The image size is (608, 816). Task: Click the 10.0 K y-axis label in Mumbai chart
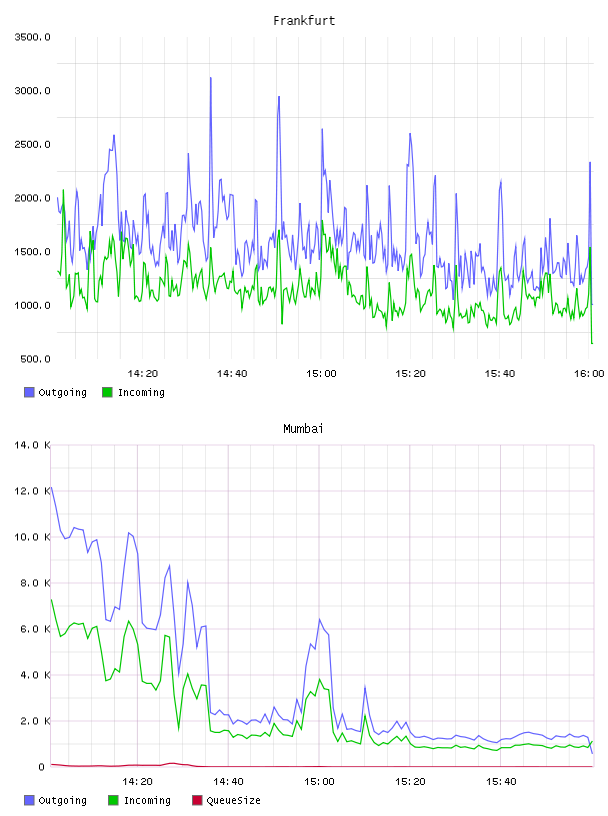(32, 537)
